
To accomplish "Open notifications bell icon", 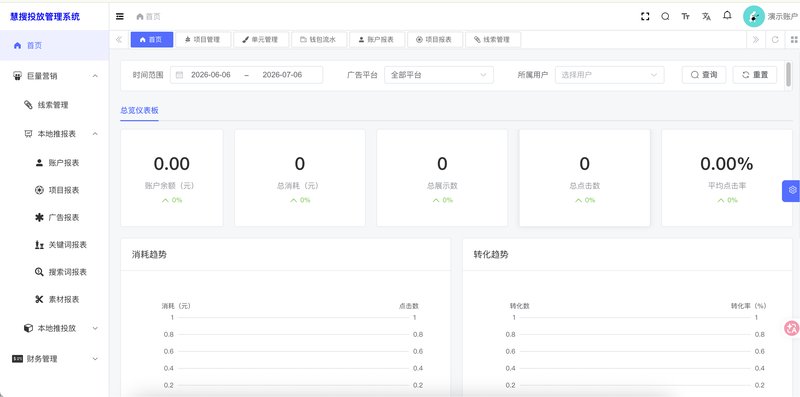I will (x=727, y=16).
